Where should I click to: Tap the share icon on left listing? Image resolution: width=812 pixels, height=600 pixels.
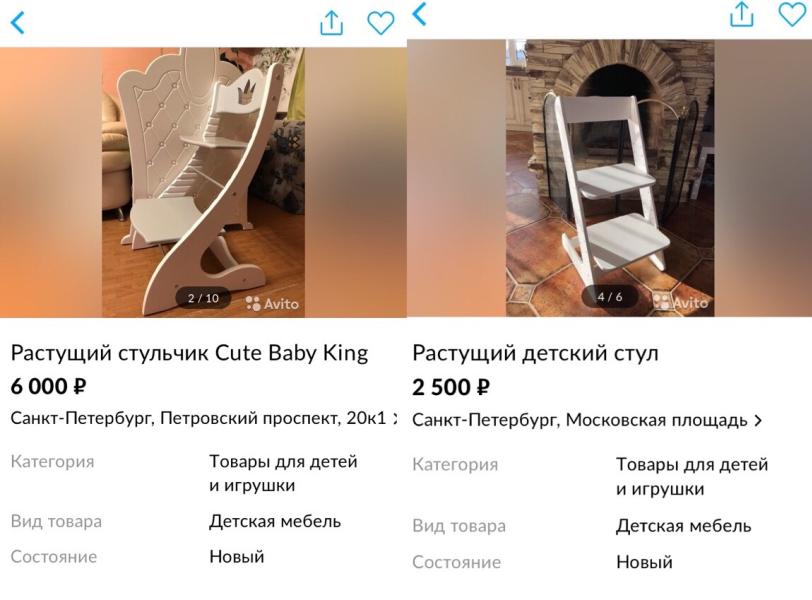(331, 23)
